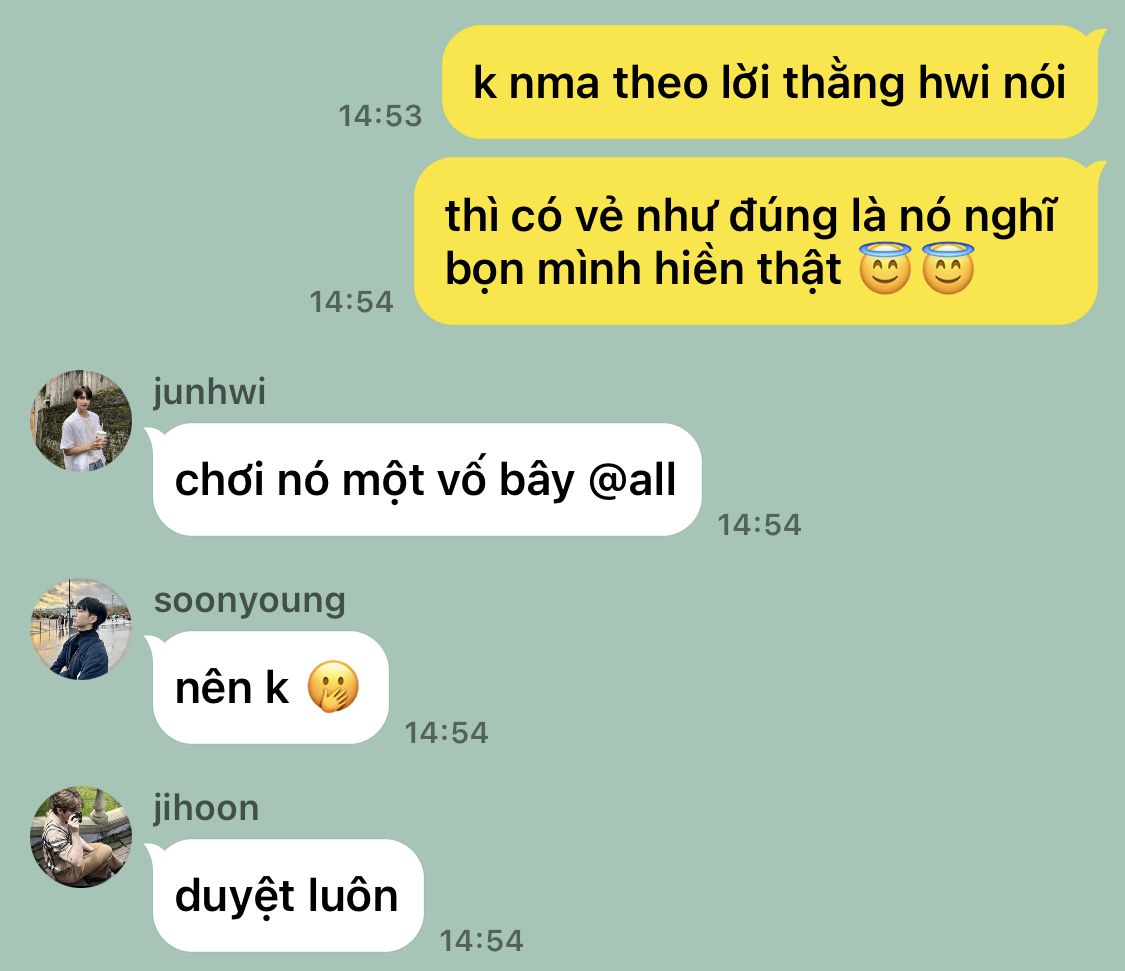Click the timestamp next to soonyoung's message

[446, 733]
